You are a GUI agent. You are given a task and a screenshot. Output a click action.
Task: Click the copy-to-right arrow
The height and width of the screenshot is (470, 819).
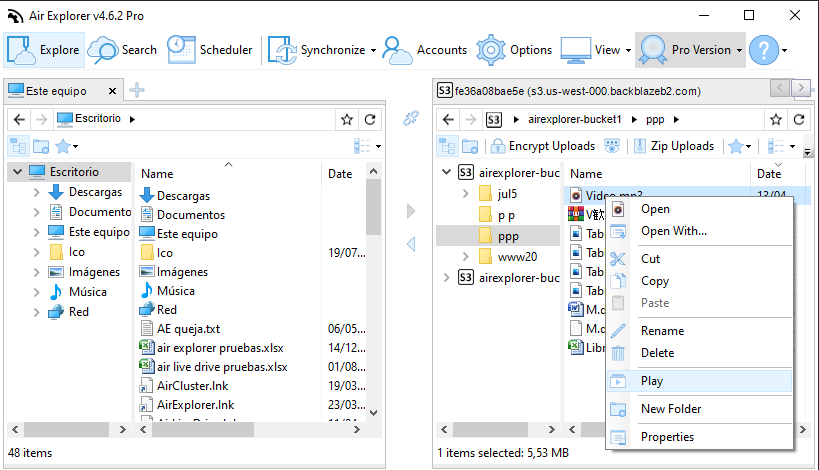(x=411, y=211)
